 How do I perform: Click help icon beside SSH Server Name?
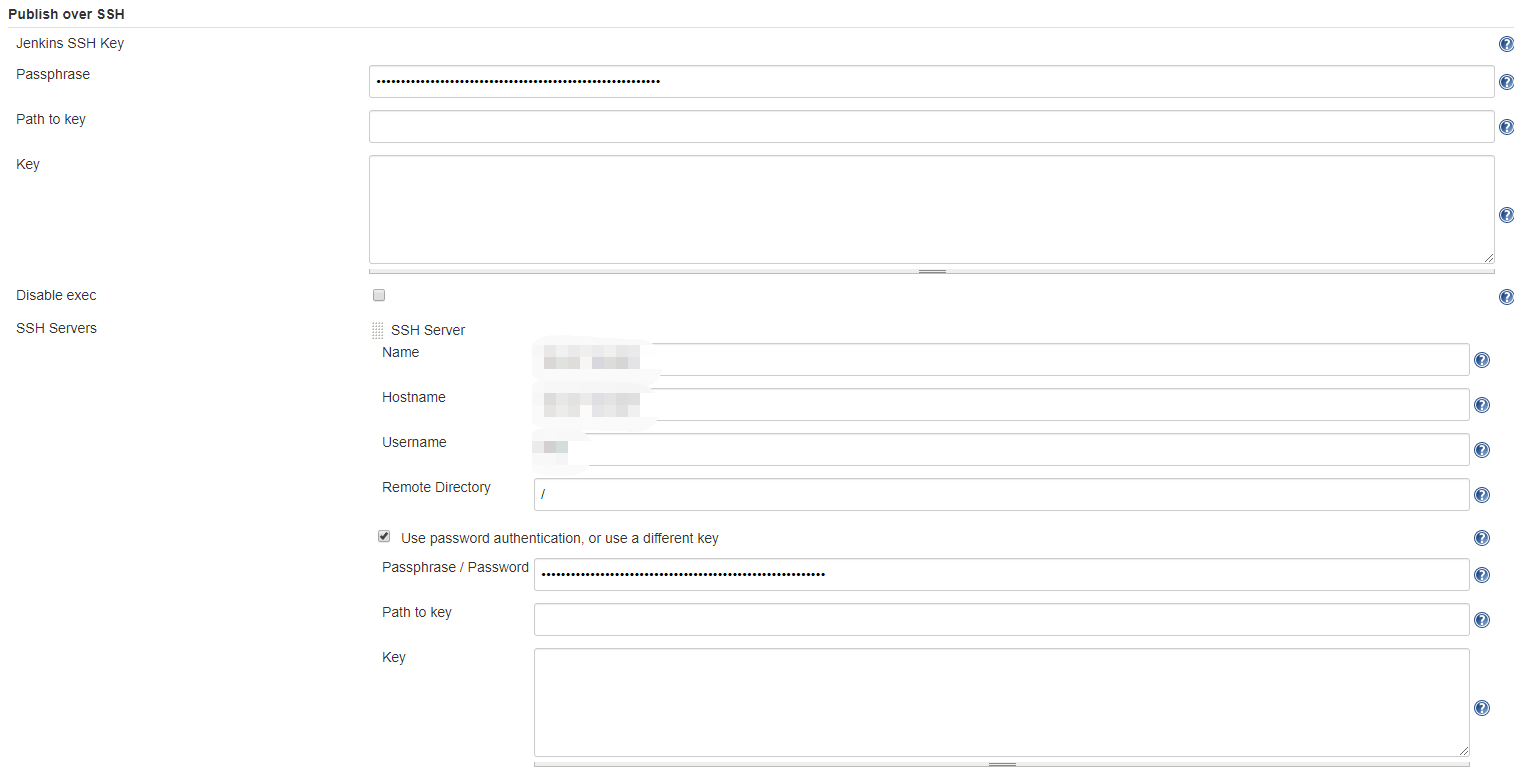coord(1482,359)
